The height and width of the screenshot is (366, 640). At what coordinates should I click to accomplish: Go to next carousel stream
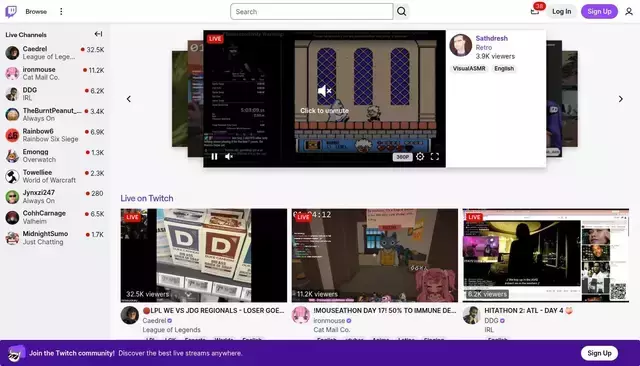pos(620,99)
